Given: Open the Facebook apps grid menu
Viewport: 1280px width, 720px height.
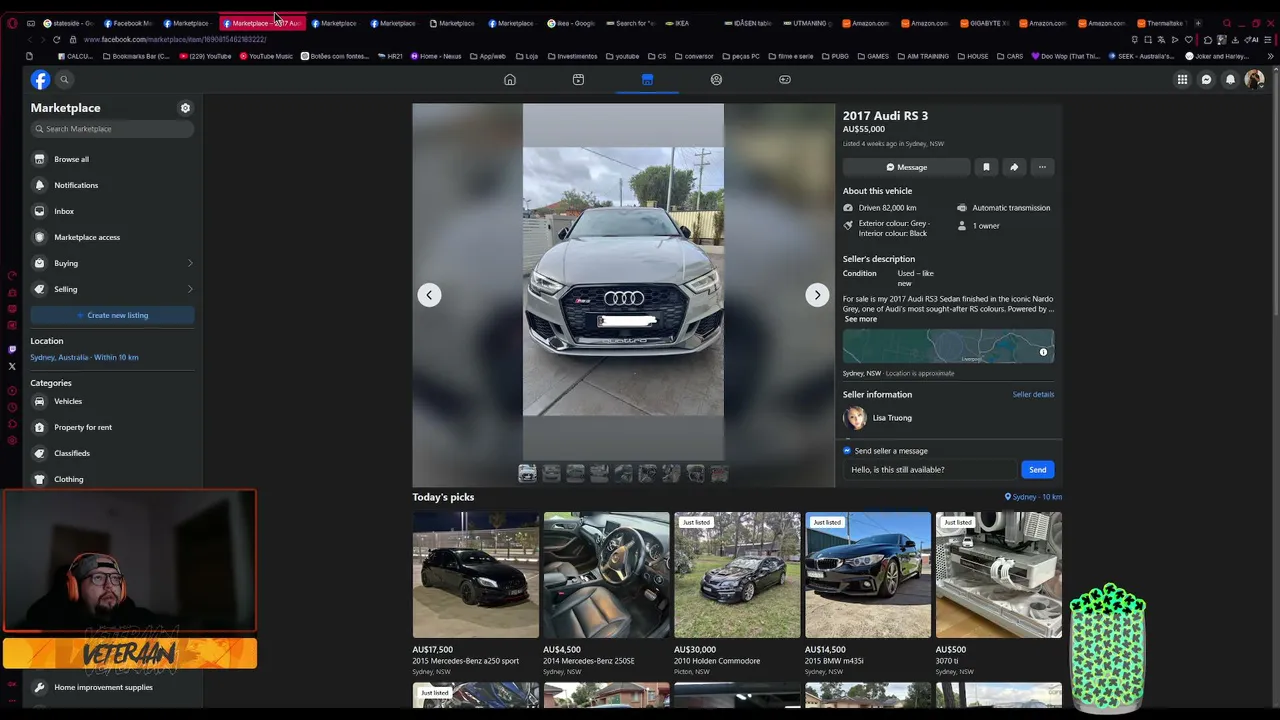Looking at the screenshot, I should tap(1182, 80).
